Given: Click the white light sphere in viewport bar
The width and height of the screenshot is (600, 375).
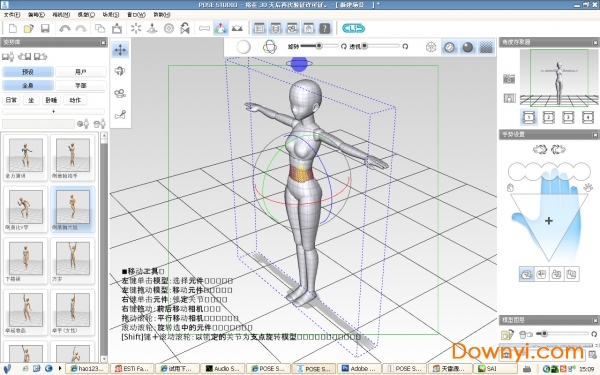Looking at the screenshot, I should coord(243,47).
